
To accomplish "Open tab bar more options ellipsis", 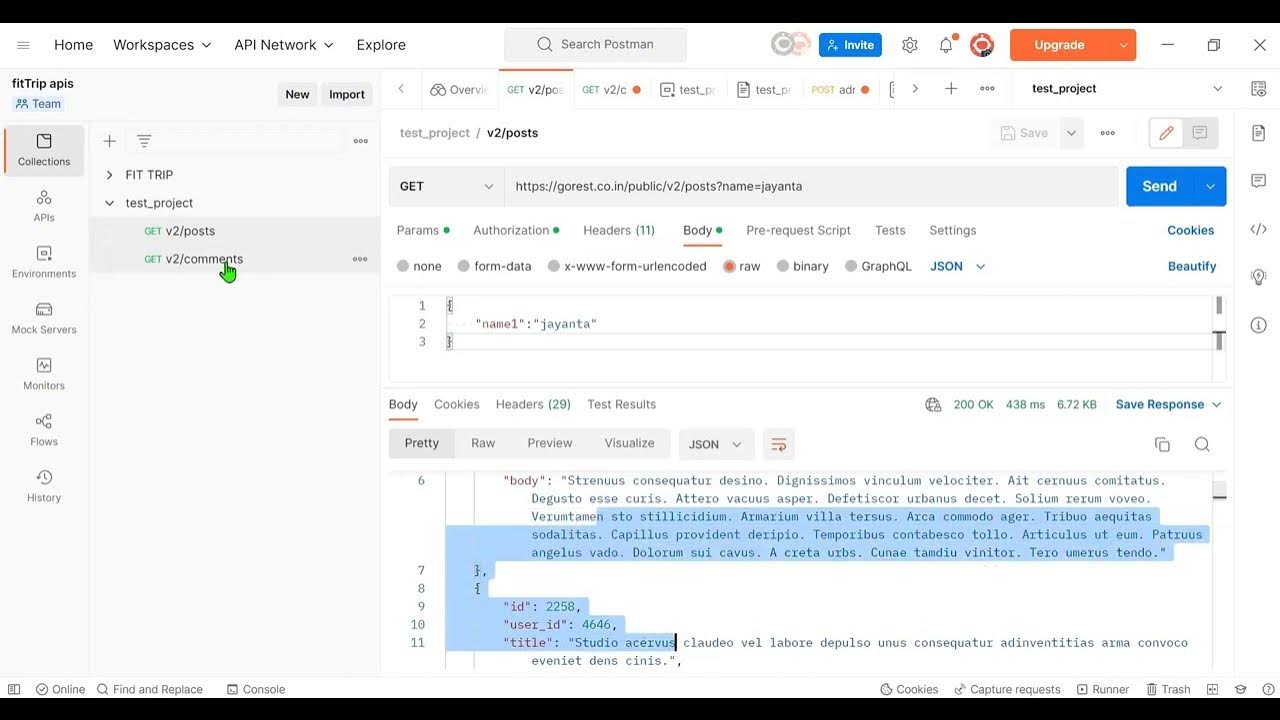I will coord(987,89).
